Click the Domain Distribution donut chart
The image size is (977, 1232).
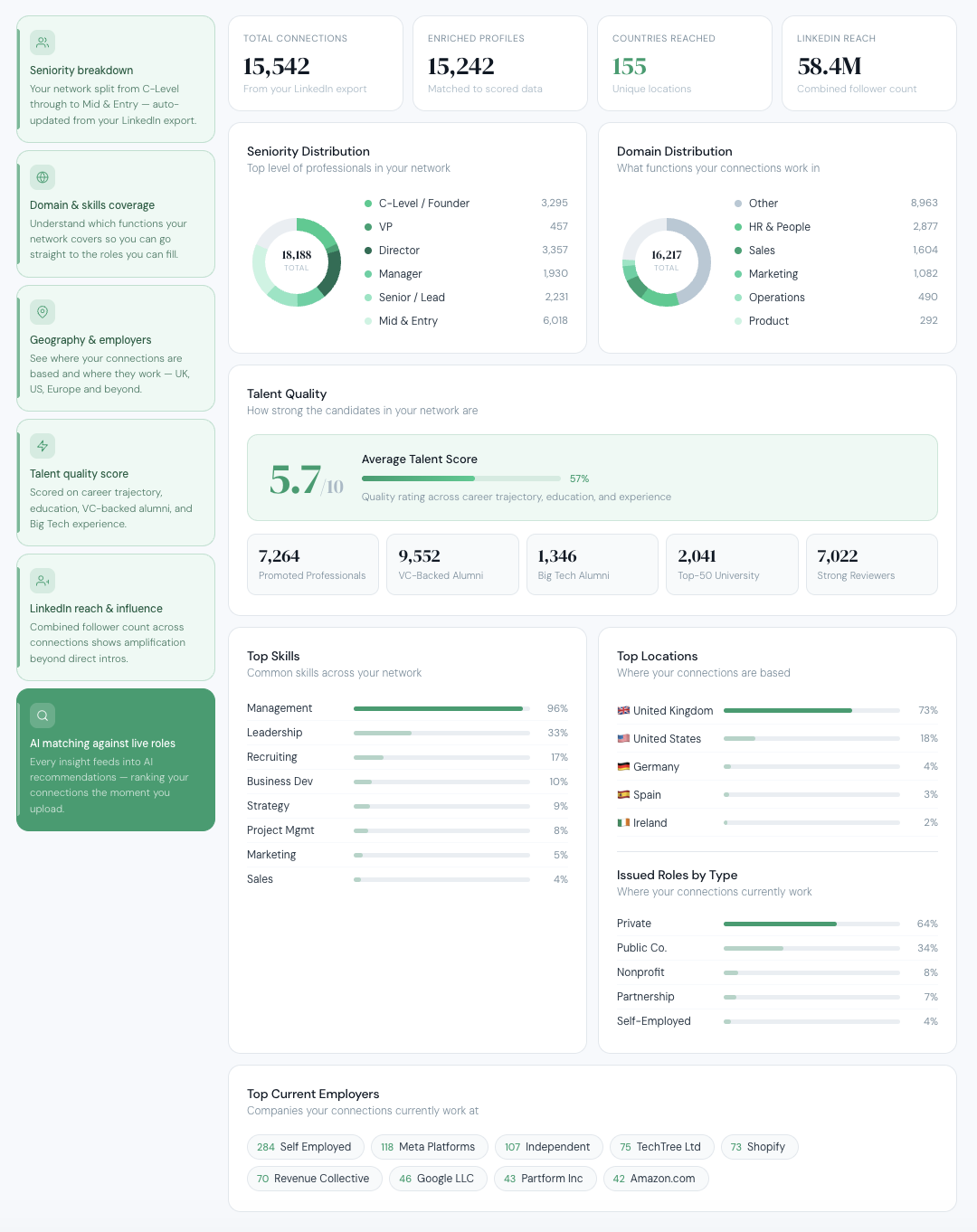pos(667,261)
